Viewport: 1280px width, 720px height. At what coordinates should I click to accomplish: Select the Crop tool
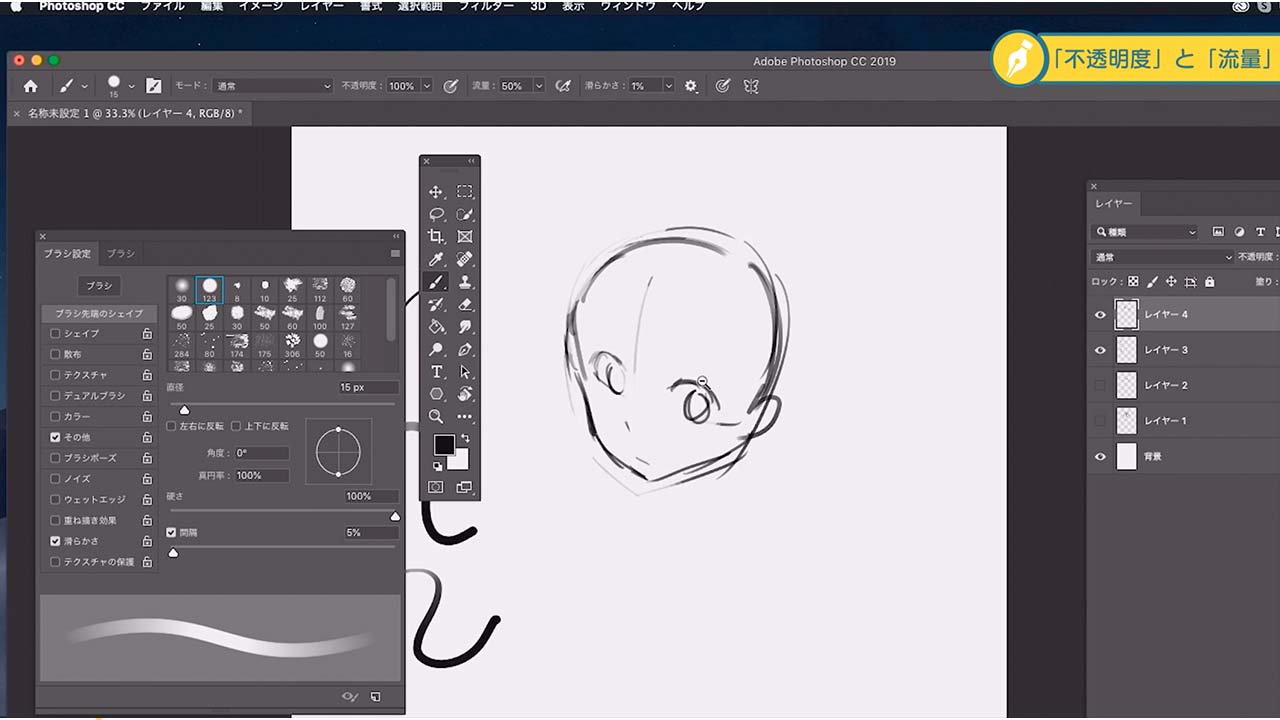tap(436, 237)
